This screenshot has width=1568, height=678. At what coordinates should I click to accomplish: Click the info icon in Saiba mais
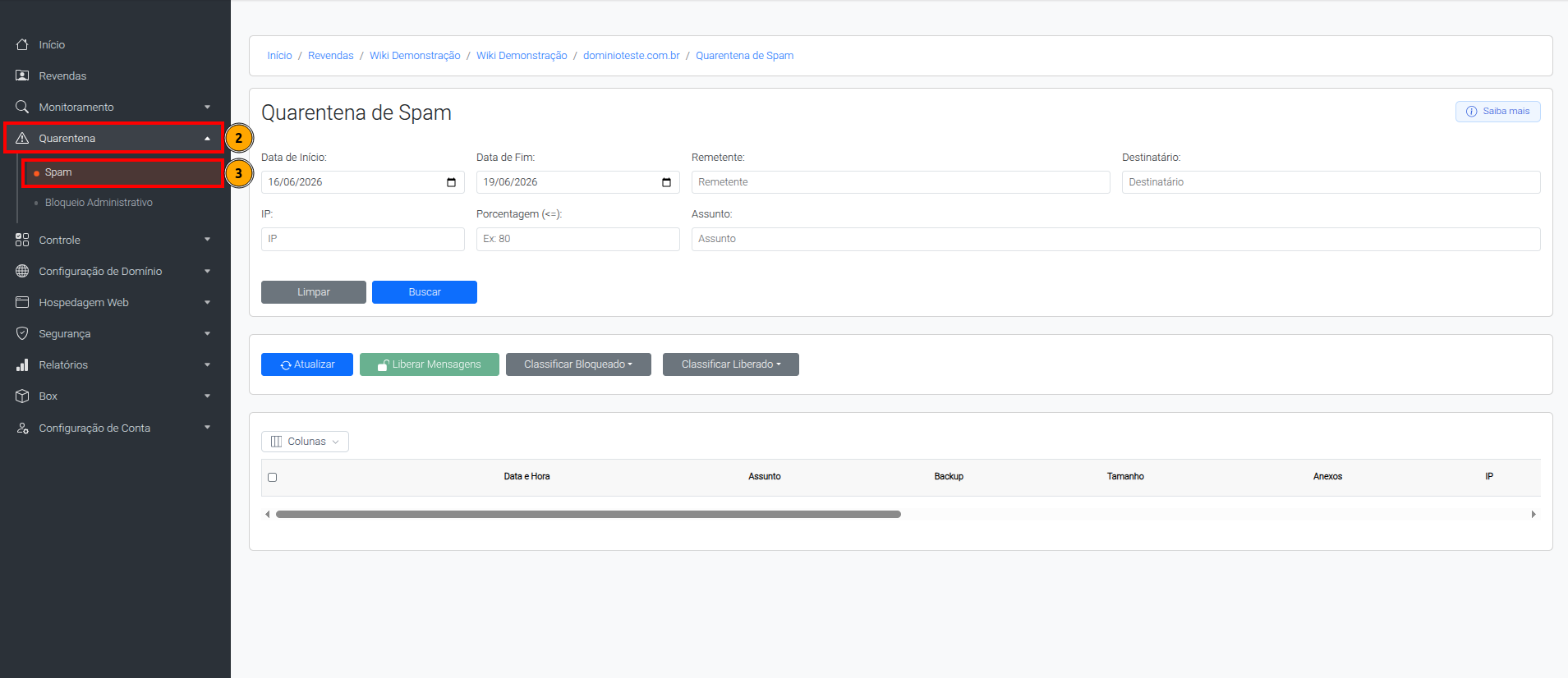(x=1472, y=112)
